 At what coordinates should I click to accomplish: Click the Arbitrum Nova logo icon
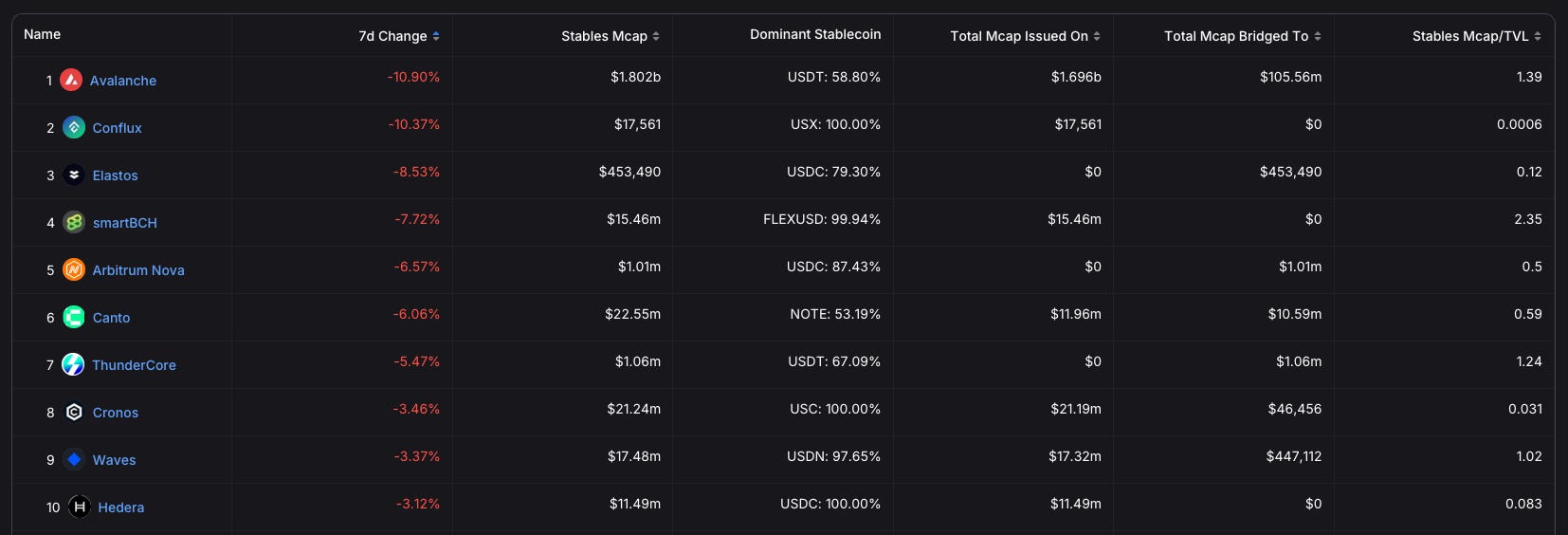74,269
